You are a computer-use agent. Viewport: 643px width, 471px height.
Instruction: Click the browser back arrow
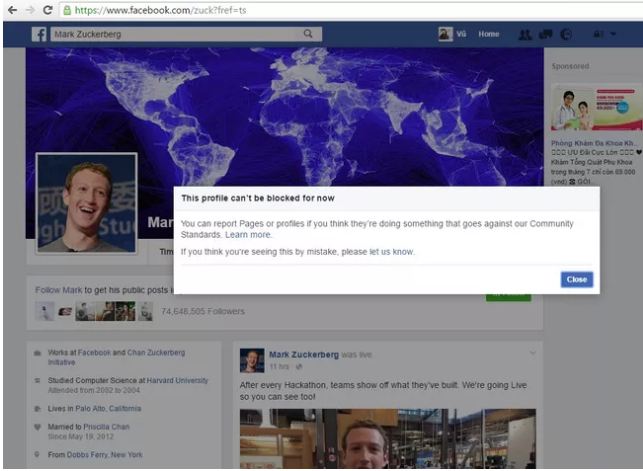(x=12, y=10)
